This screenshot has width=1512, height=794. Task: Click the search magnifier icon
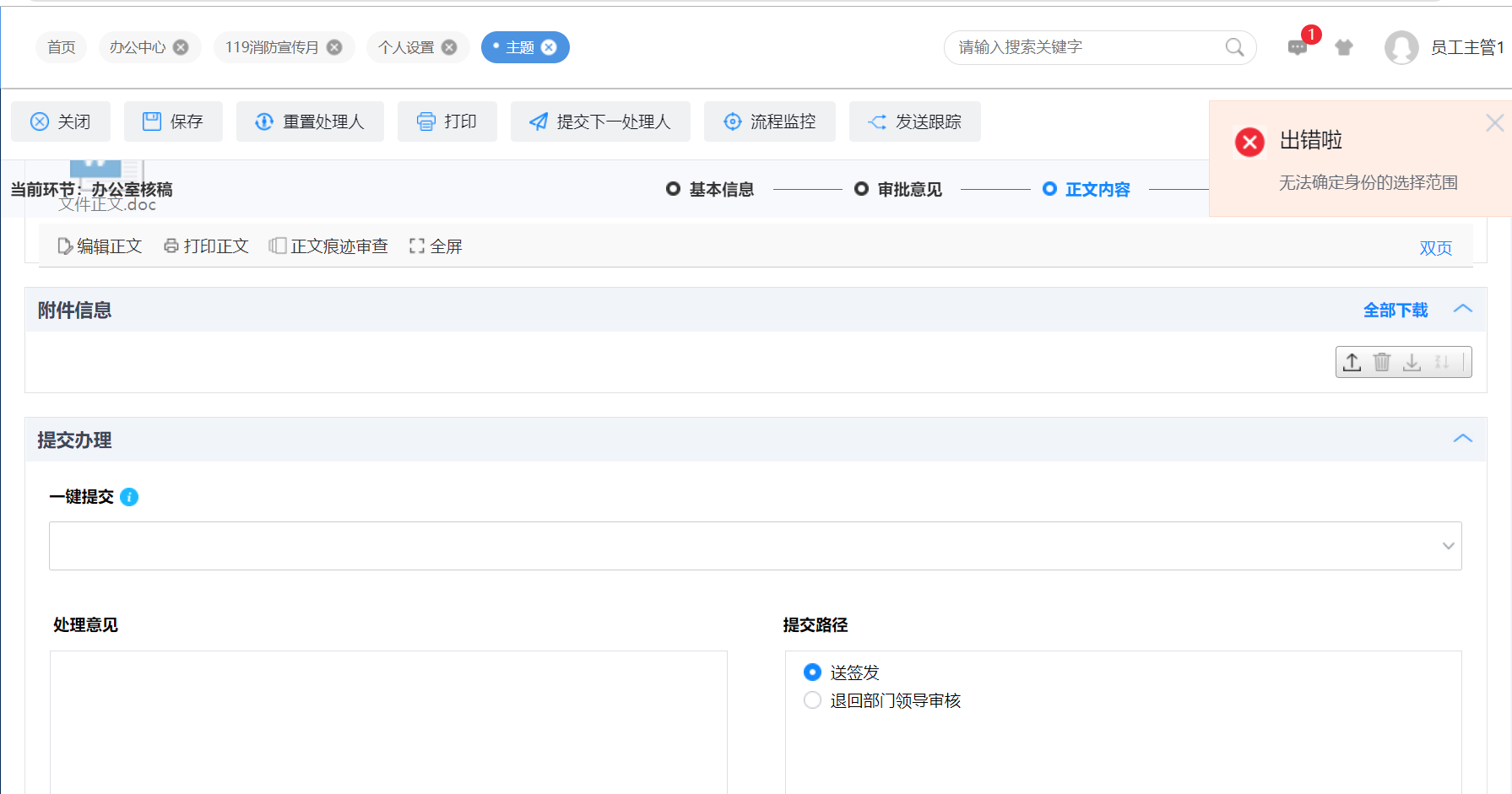point(1234,47)
